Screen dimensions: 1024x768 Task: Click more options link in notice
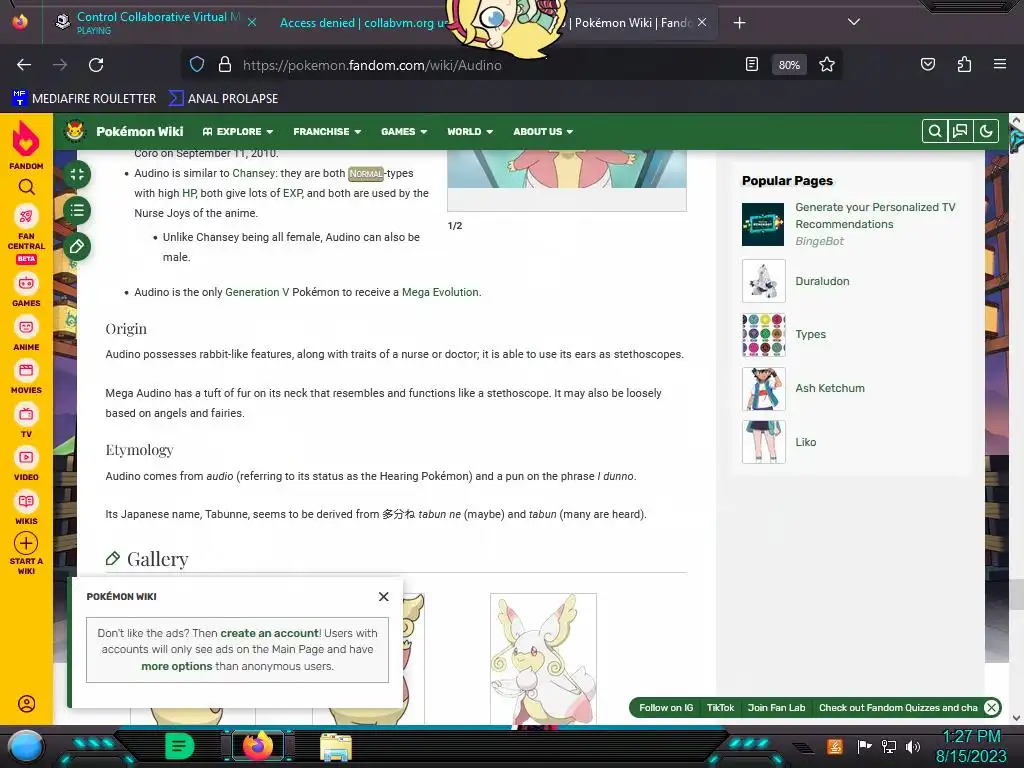pos(177,666)
